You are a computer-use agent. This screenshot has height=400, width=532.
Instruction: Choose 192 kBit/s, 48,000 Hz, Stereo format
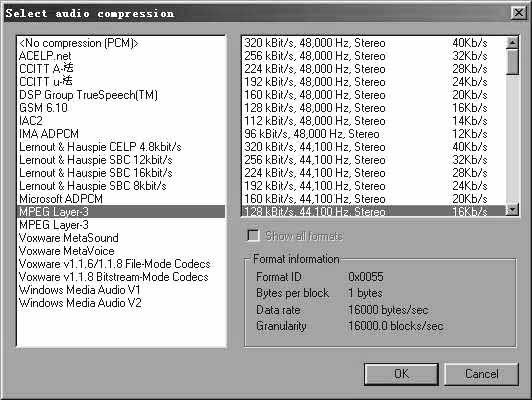374,82
